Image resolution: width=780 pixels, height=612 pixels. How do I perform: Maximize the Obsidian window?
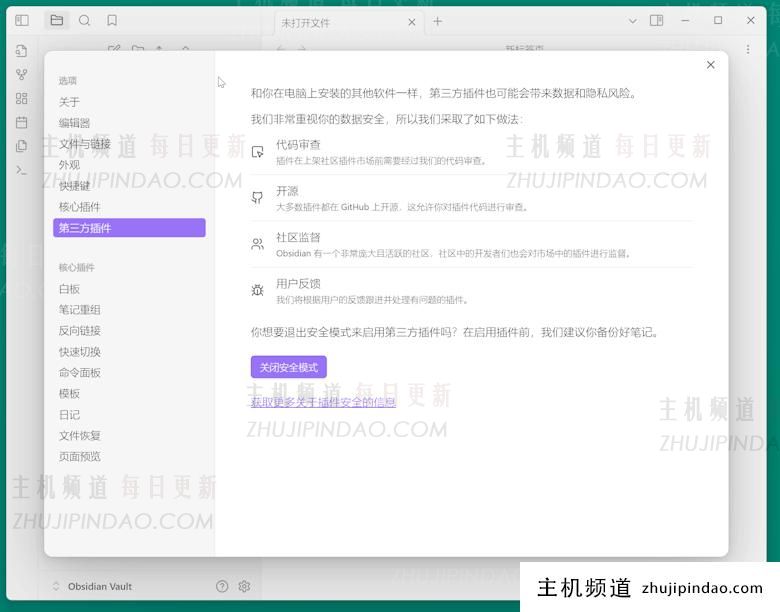click(x=718, y=20)
